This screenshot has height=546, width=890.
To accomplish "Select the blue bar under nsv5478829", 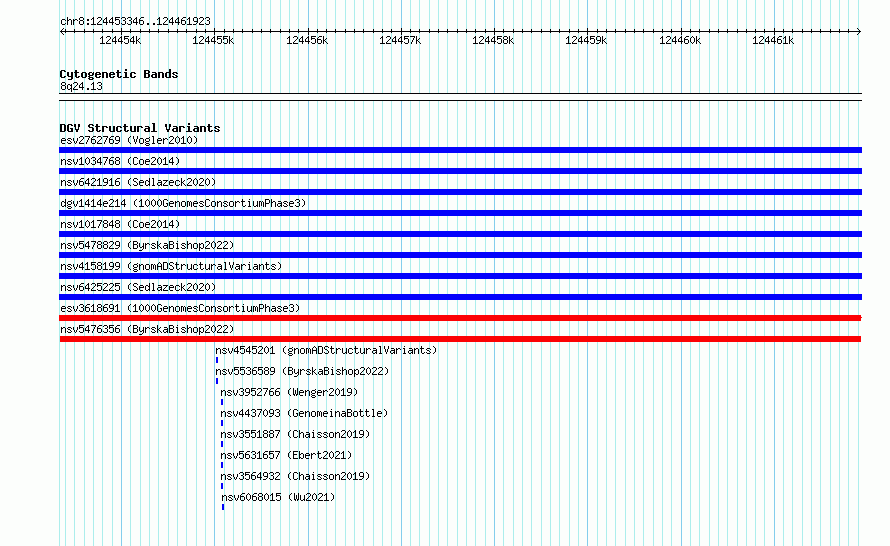I will point(460,255).
